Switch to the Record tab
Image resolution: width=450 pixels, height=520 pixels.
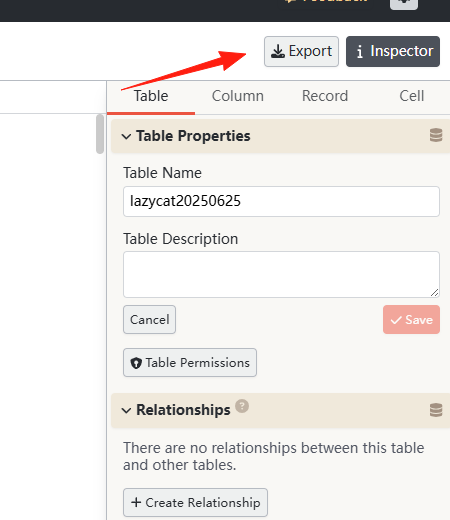(325, 96)
